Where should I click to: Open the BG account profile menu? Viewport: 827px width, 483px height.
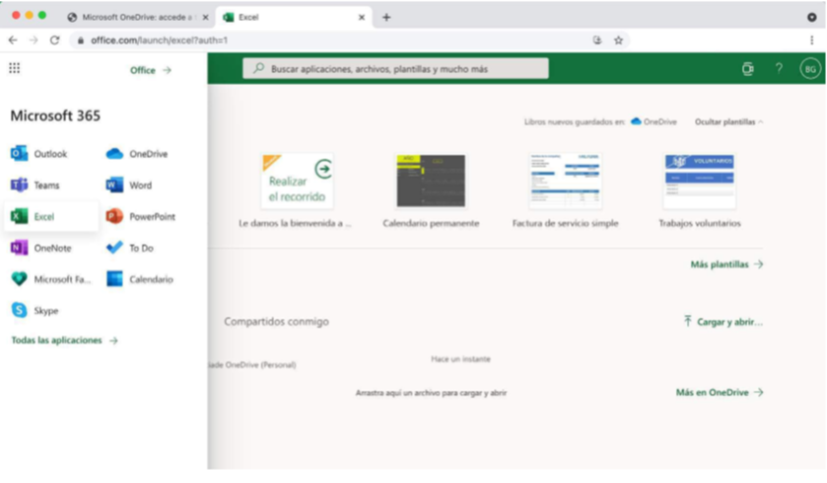[810, 68]
